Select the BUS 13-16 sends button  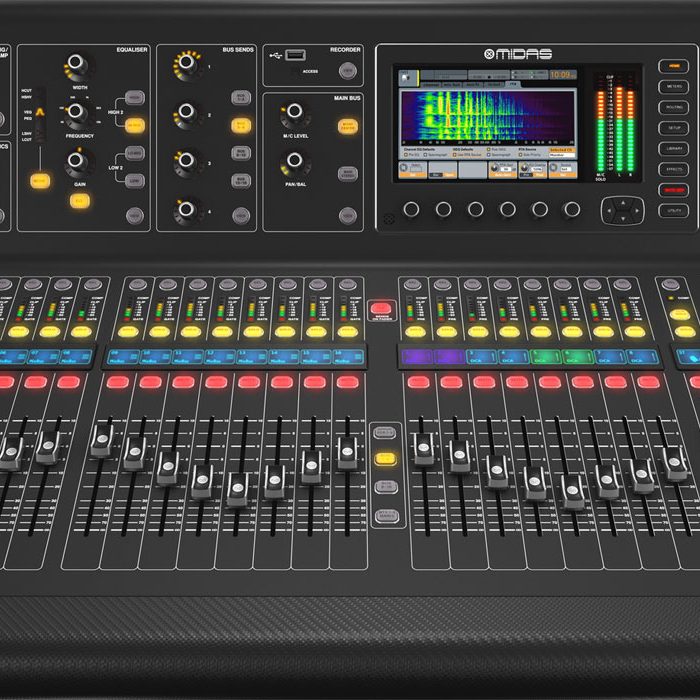coord(241,181)
